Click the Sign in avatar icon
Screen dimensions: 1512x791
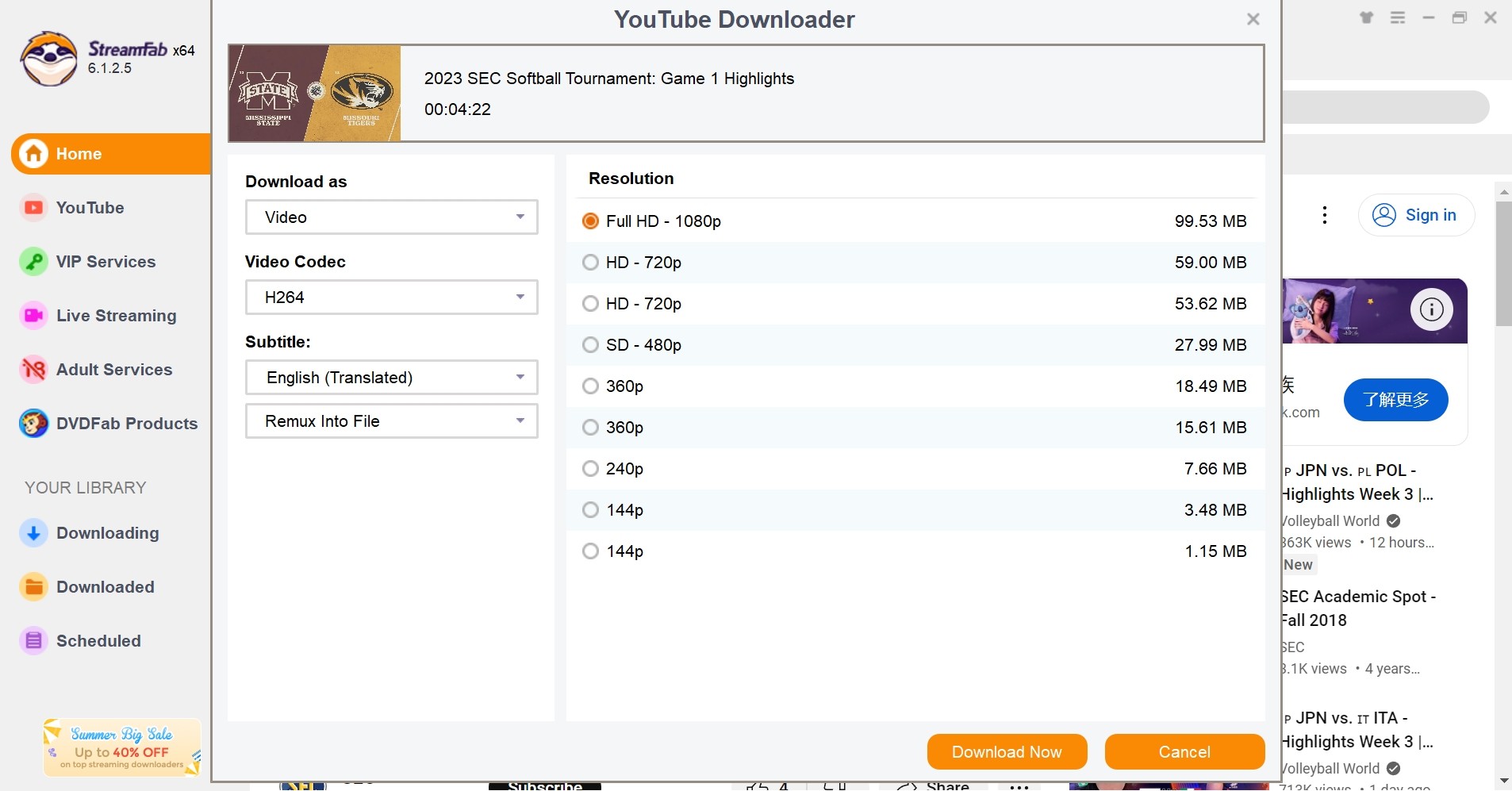1384,215
